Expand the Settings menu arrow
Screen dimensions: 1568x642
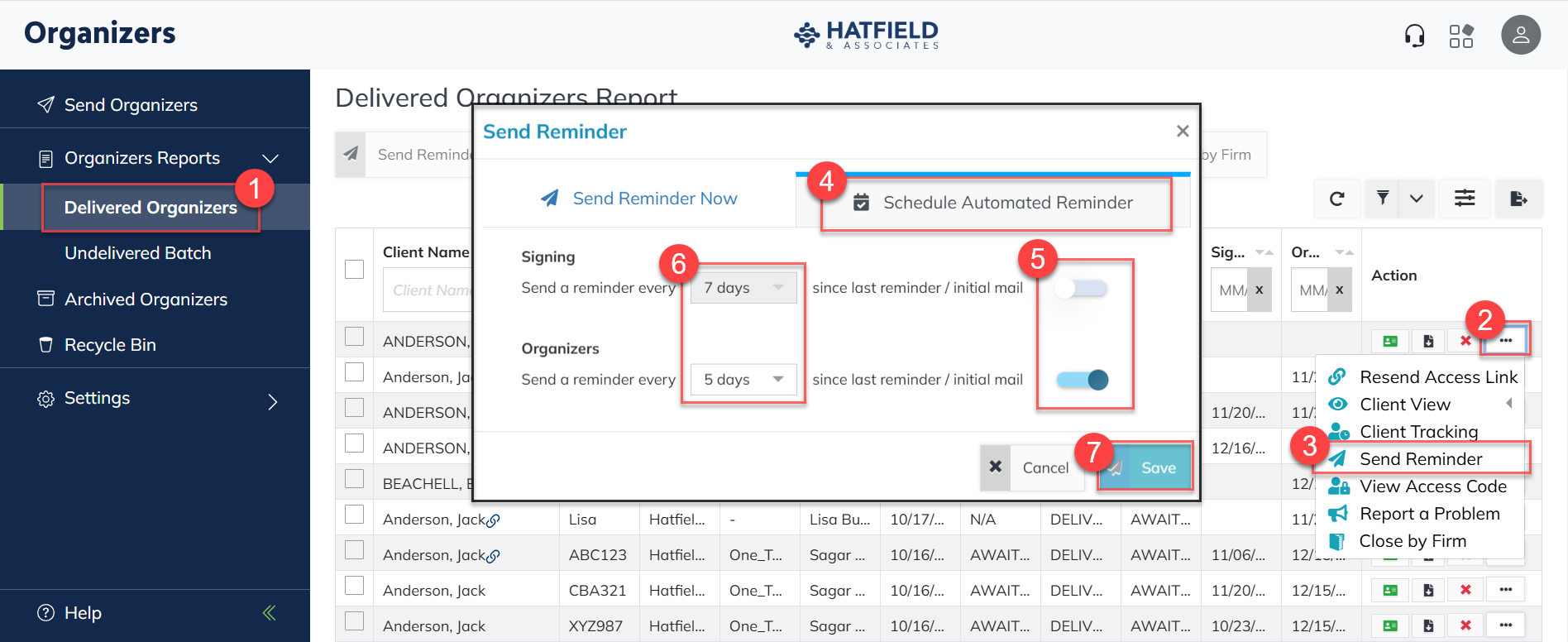272,402
